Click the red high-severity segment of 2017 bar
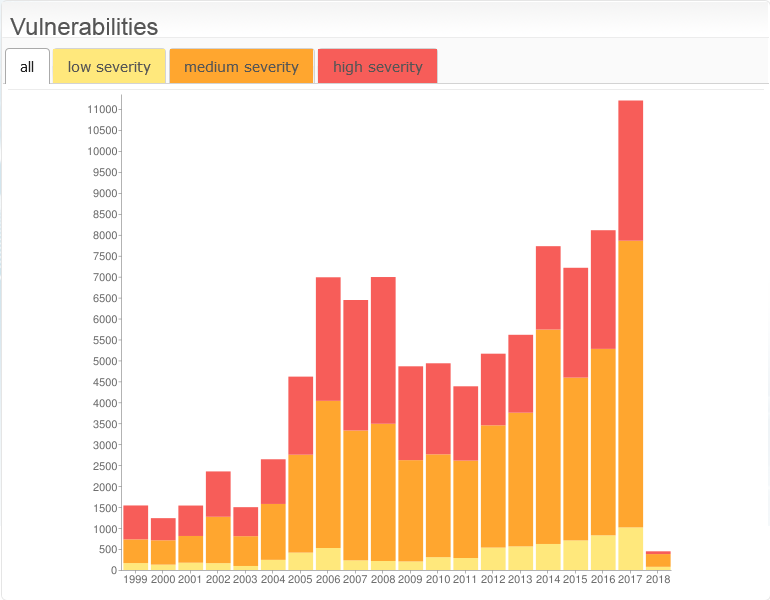 630,170
